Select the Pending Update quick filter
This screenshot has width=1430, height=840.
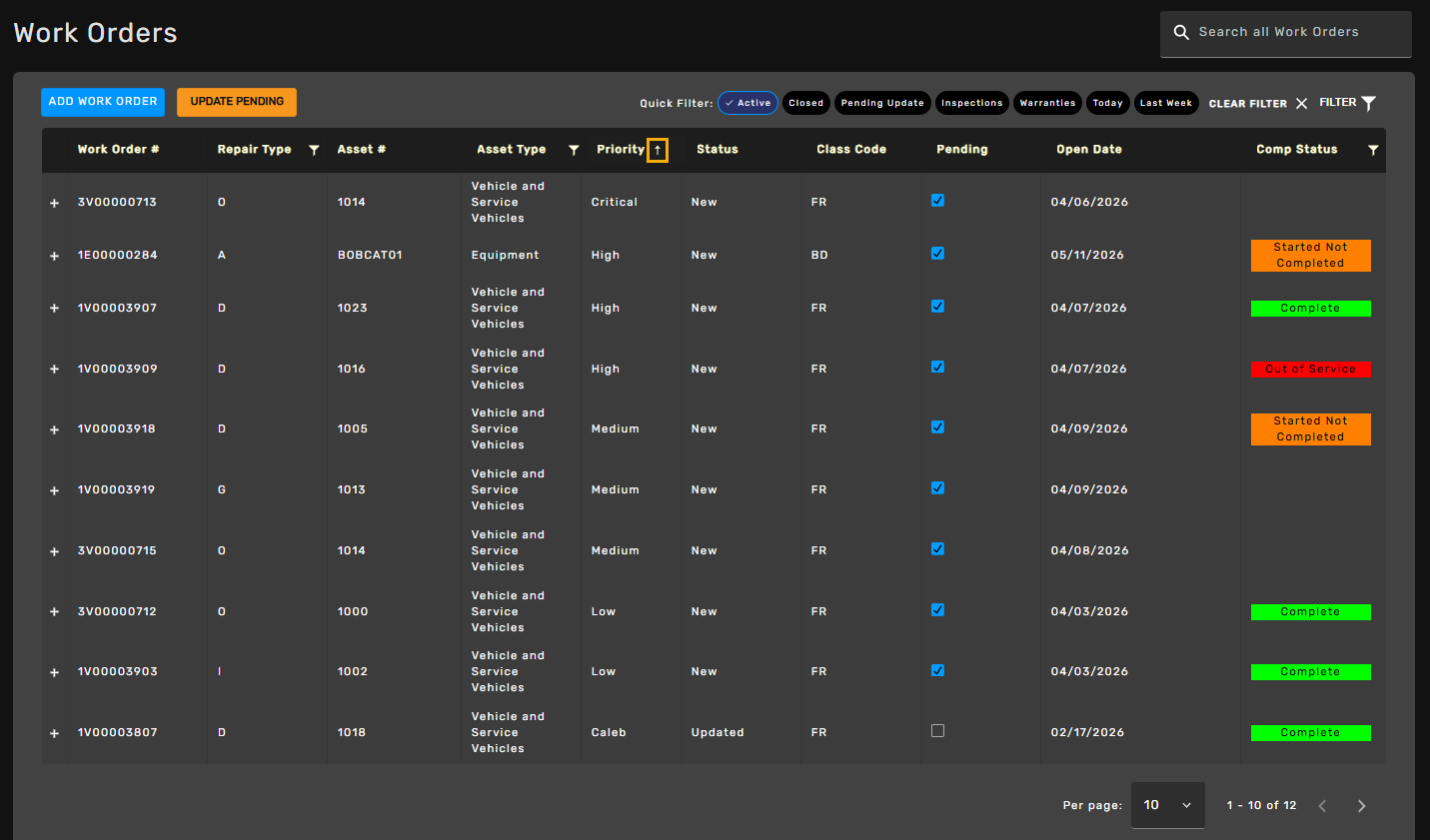[x=882, y=103]
